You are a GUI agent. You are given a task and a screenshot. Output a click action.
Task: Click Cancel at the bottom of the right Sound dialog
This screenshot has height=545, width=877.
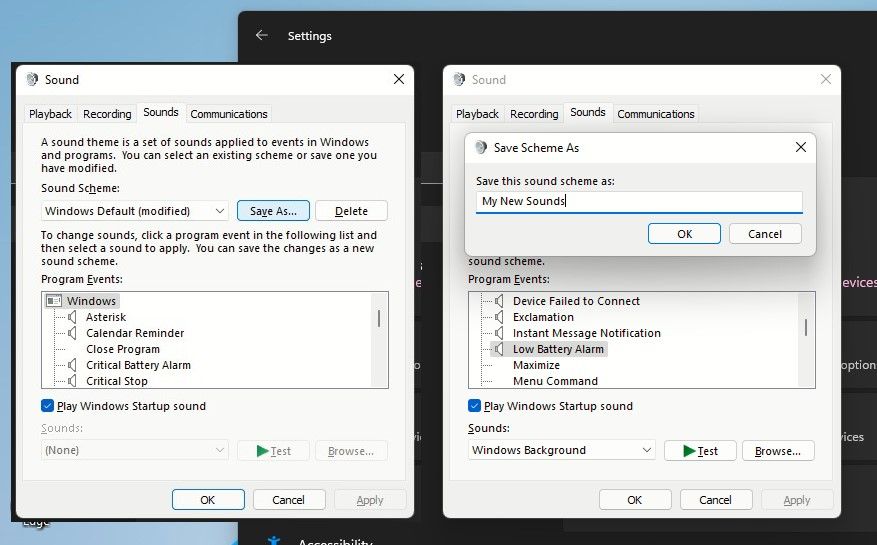click(715, 500)
